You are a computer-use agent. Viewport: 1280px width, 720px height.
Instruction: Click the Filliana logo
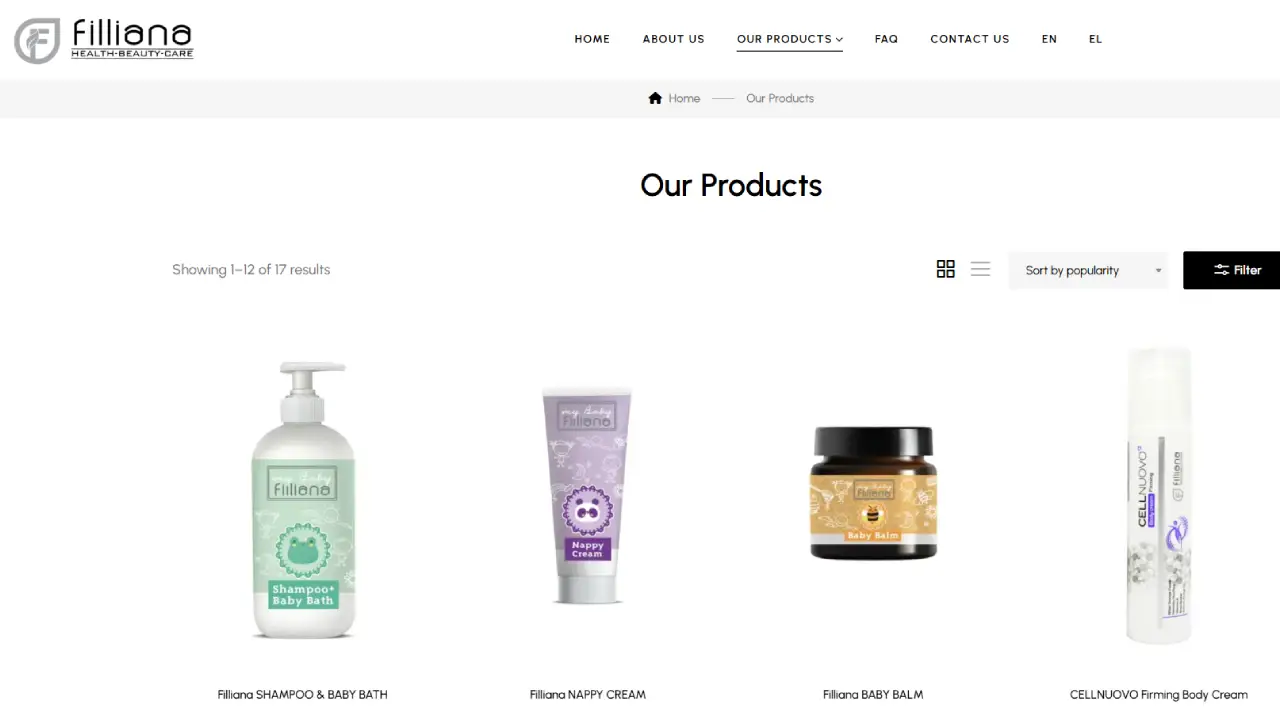pos(104,40)
